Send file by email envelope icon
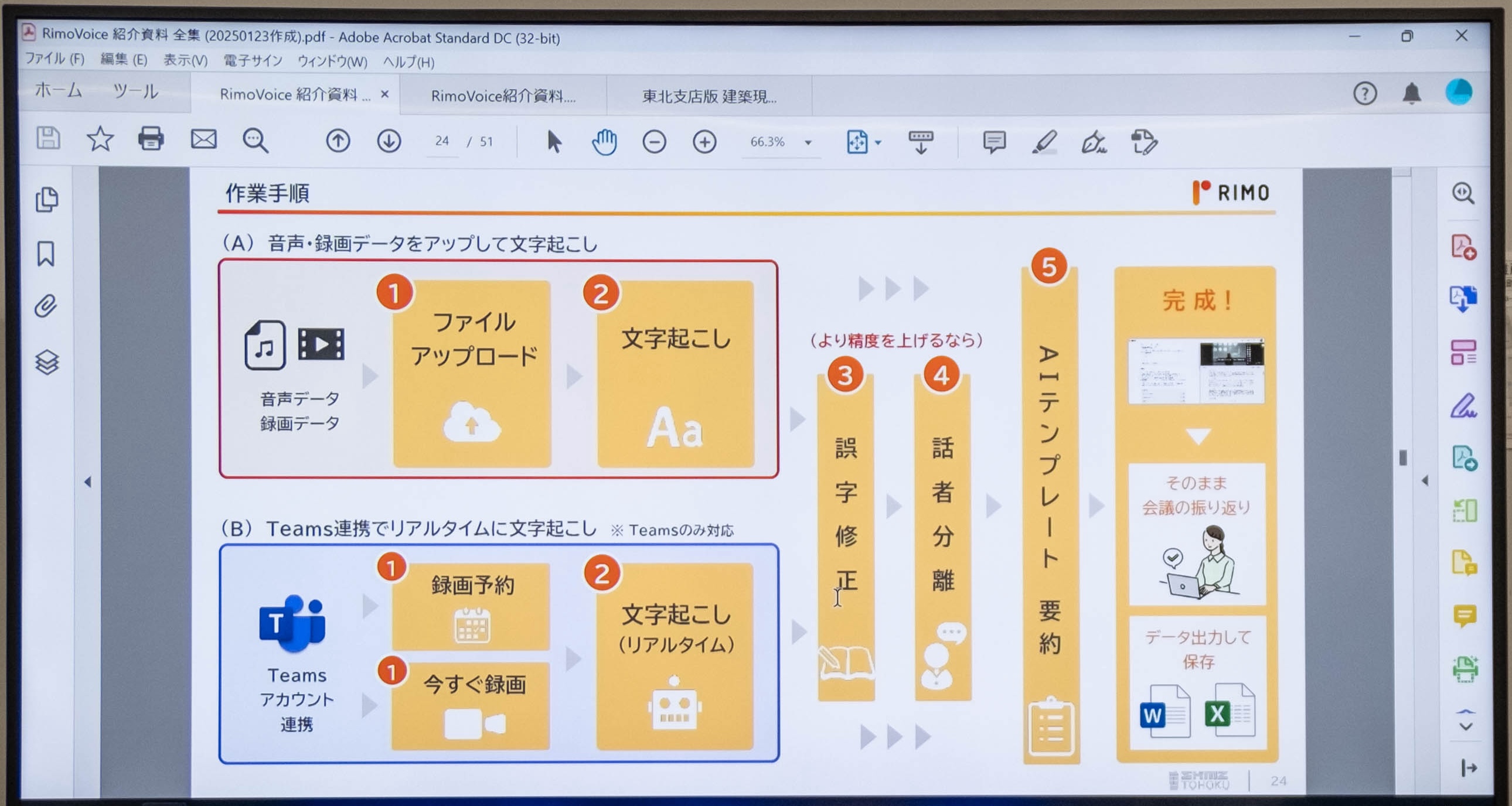The image size is (1512, 806). tap(204, 139)
